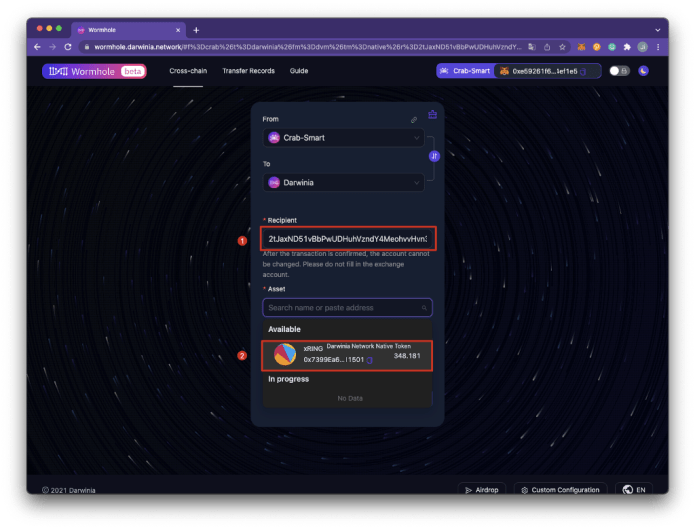Click the browser address bar URL
This screenshot has height=529, width=695.
[308, 47]
